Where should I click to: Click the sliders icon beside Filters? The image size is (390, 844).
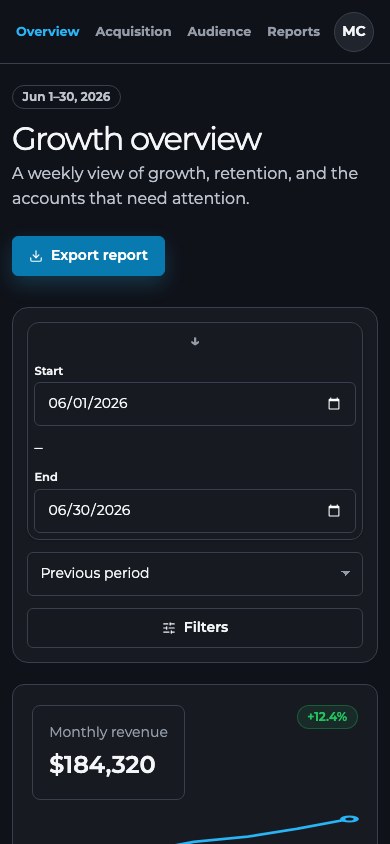click(169, 628)
